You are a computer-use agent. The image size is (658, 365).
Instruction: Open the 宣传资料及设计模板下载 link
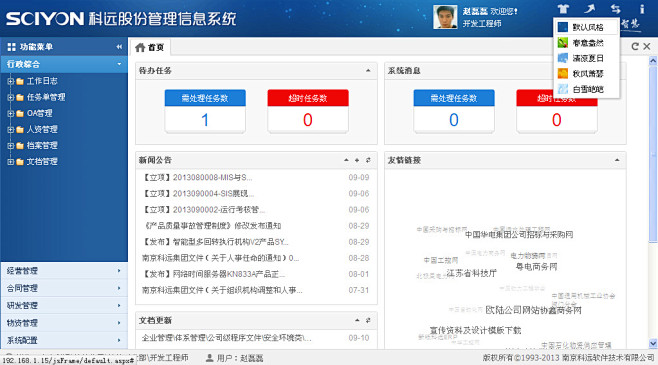(475, 331)
